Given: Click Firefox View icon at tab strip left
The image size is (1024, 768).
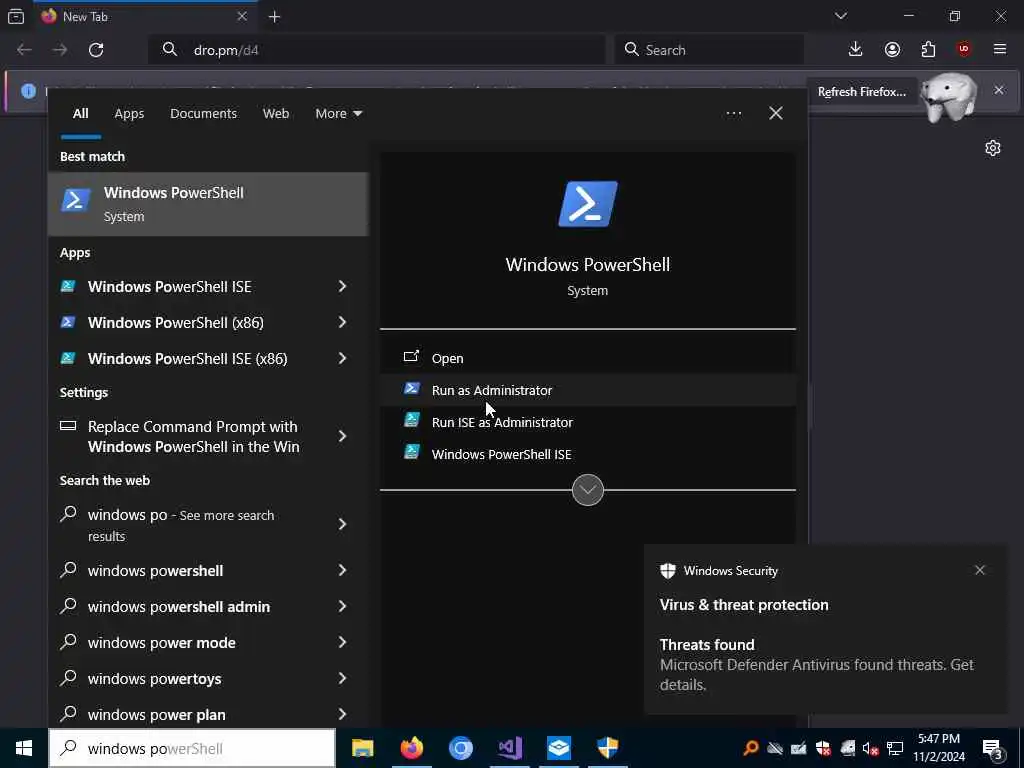Looking at the screenshot, I should coord(16,17).
